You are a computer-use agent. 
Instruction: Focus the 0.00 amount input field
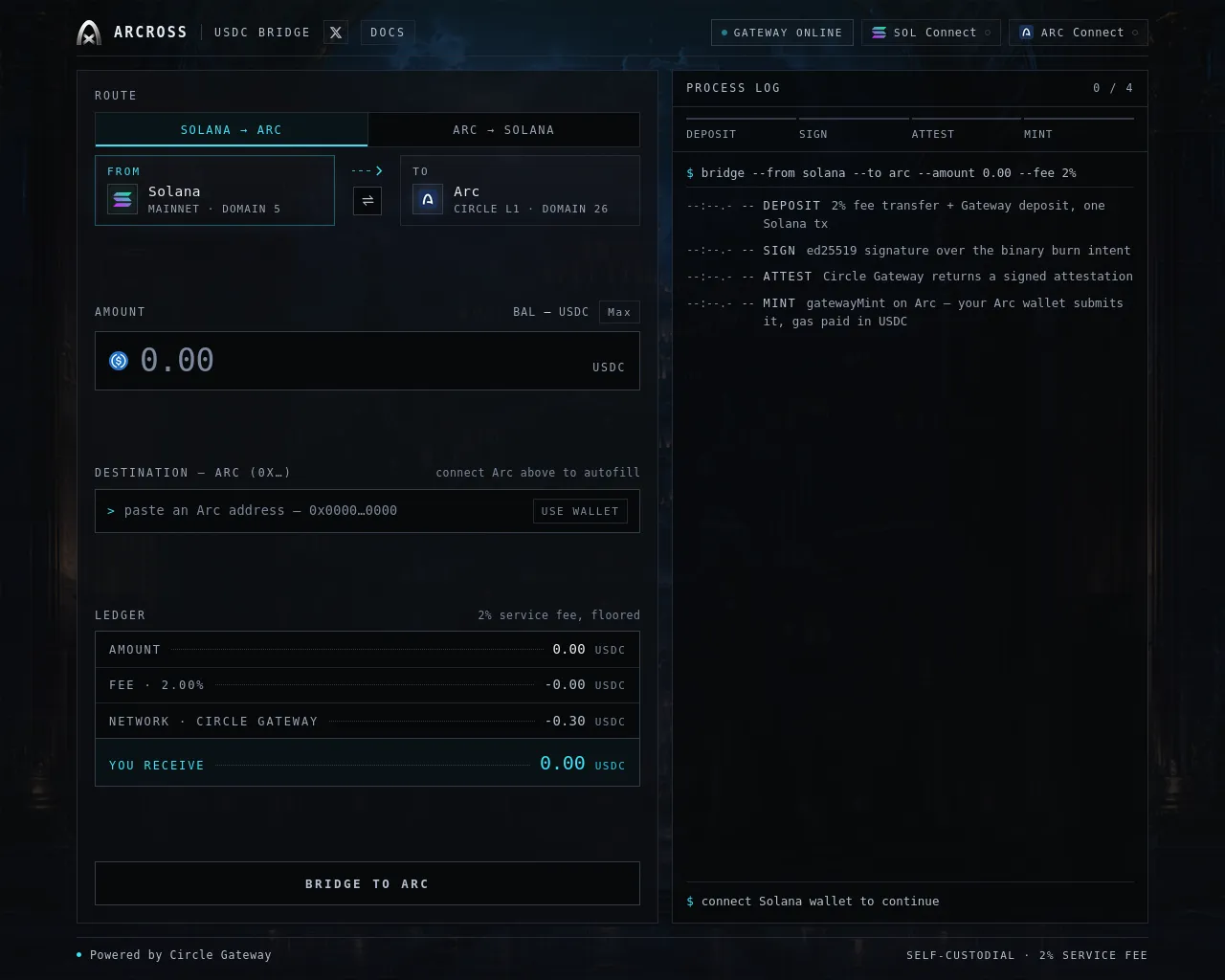coord(367,361)
